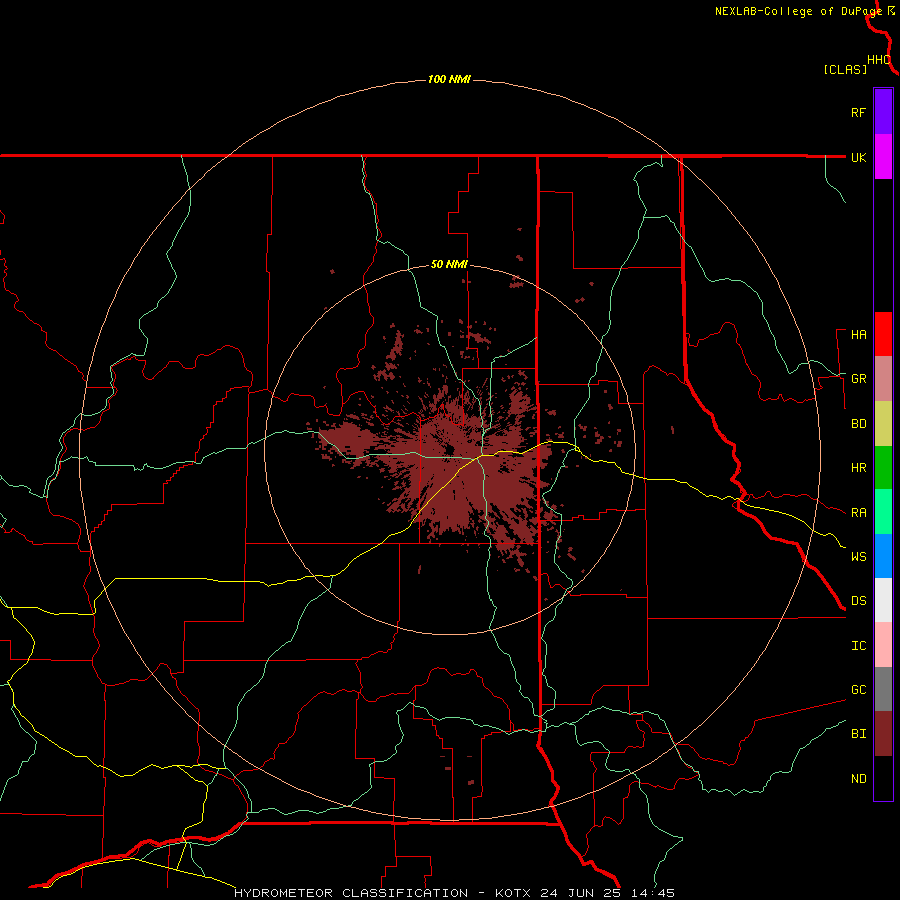Click the RA legend label
The width and height of the screenshot is (900, 900).
coord(858,513)
